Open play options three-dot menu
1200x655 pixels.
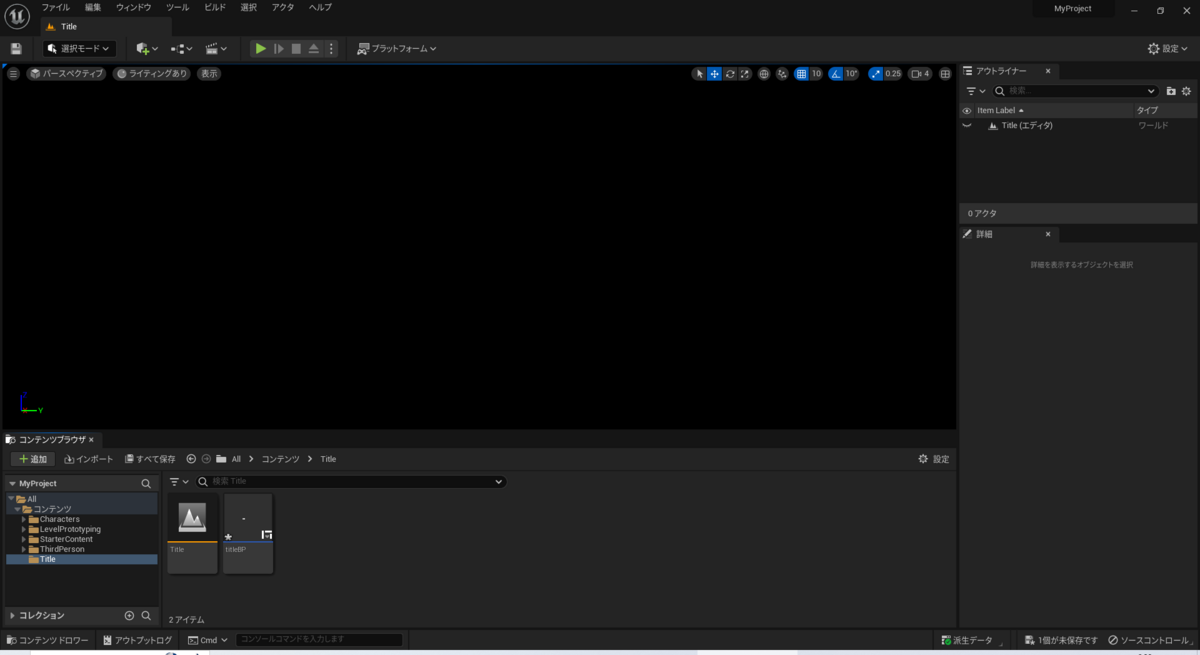[x=332, y=48]
